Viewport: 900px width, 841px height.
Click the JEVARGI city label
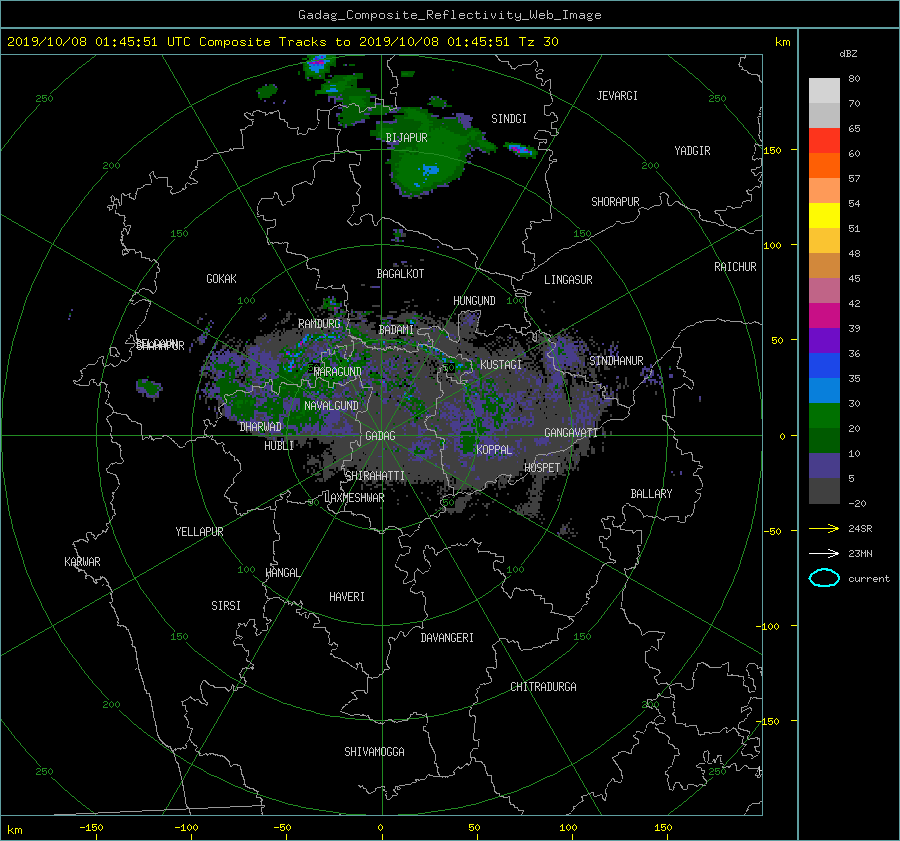617,96
